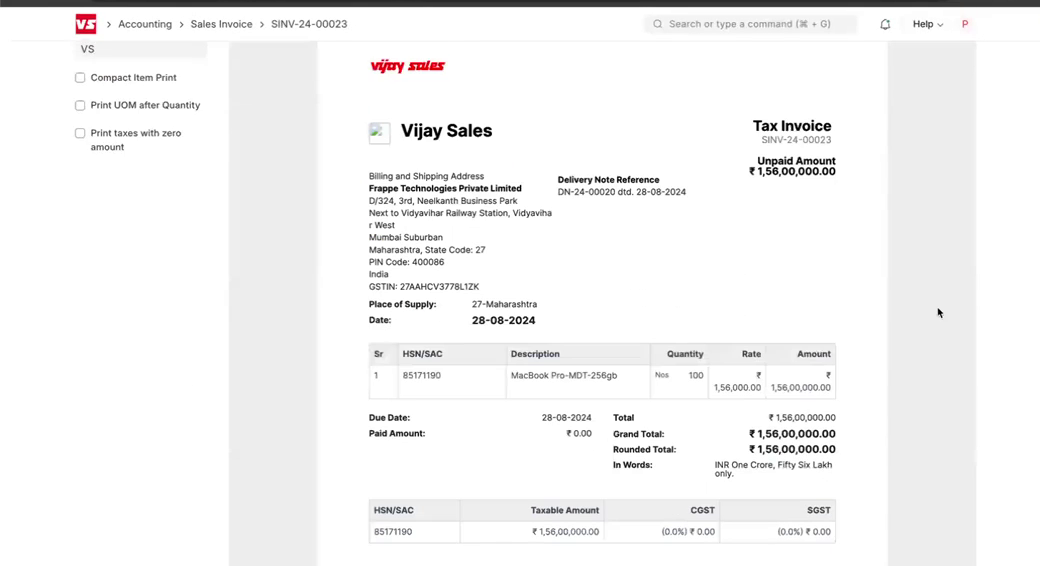
Task: Open the VS home logo icon
Action: click(x=86, y=24)
